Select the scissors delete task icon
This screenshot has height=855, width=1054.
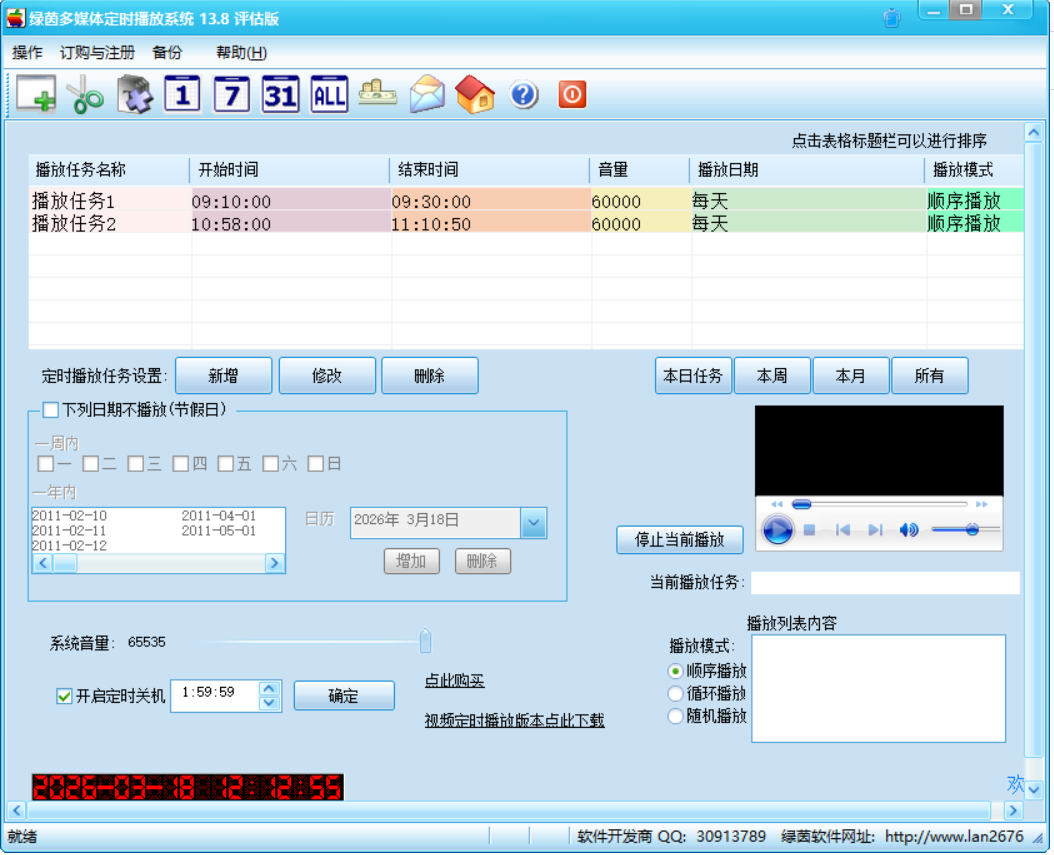pos(87,95)
